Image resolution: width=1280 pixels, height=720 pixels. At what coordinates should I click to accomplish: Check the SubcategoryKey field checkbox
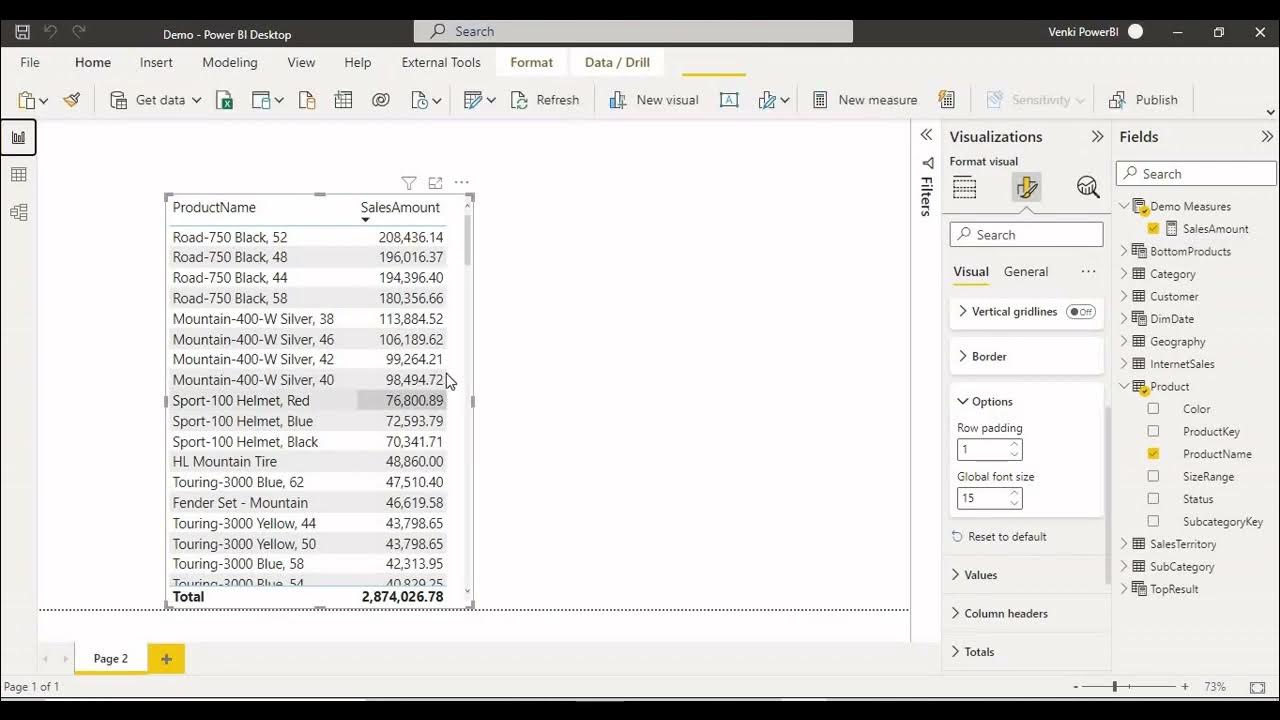[x=1154, y=522]
